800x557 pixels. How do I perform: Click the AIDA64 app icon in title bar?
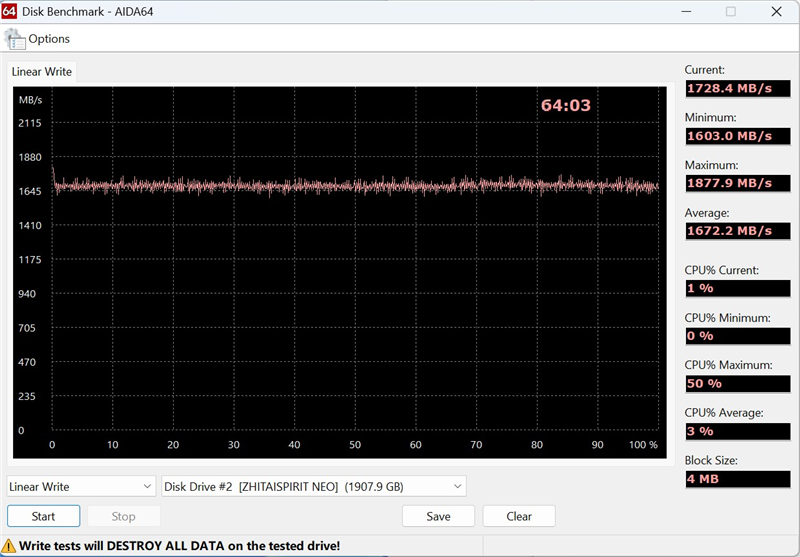click(12, 12)
